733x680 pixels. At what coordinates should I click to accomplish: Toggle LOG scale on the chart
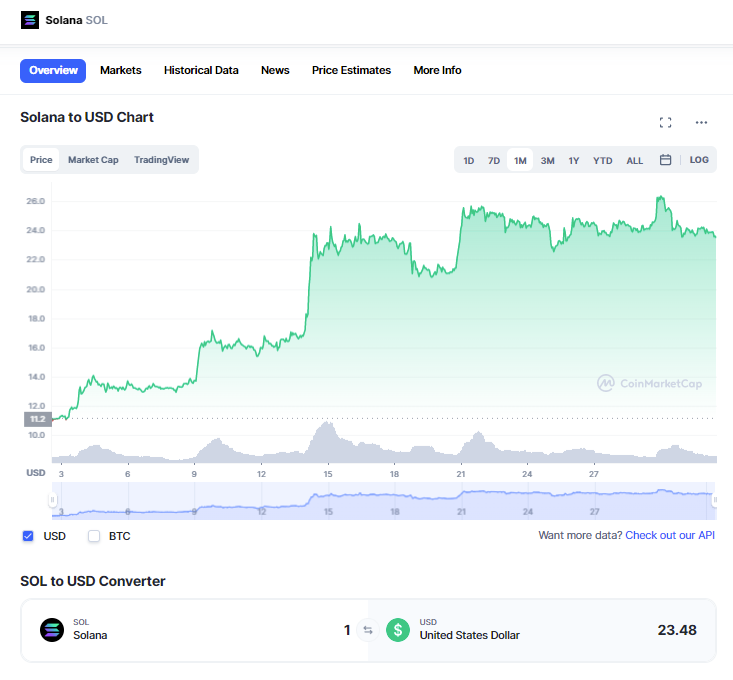pos(699,160)
